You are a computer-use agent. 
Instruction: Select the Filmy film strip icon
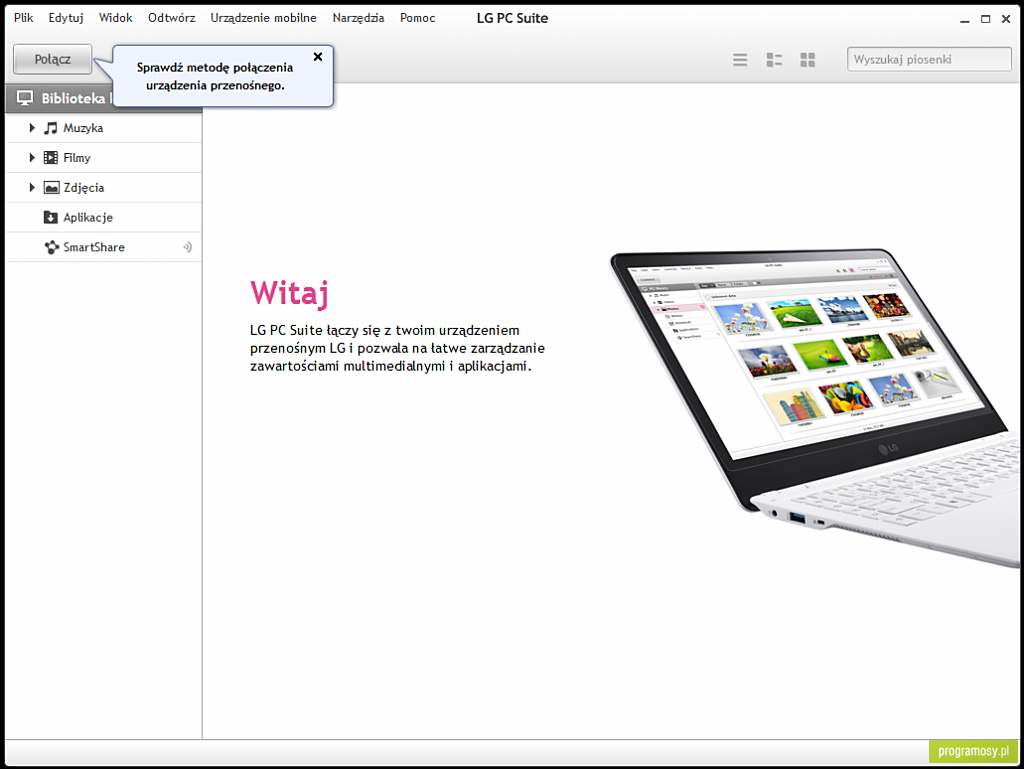click(x=51, y=157)
